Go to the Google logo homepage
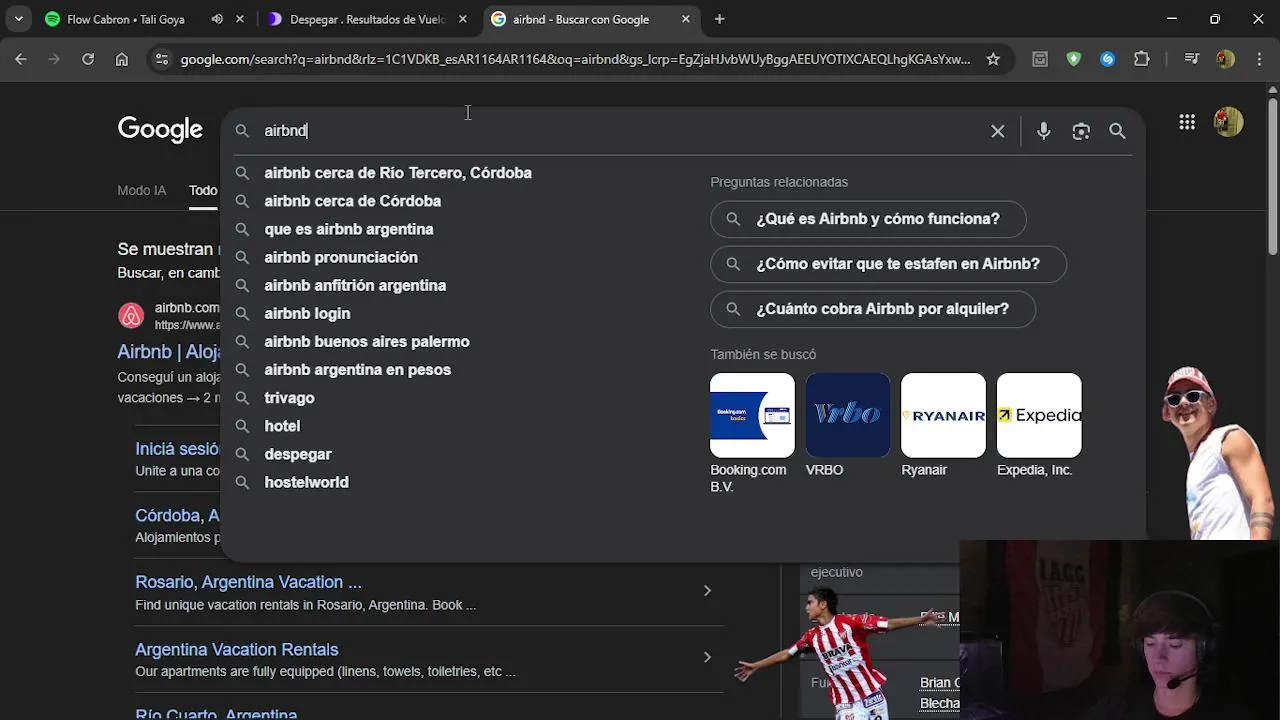 point(160,129)
